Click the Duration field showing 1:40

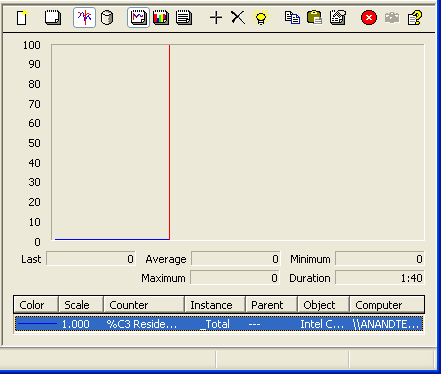point(380,278)
